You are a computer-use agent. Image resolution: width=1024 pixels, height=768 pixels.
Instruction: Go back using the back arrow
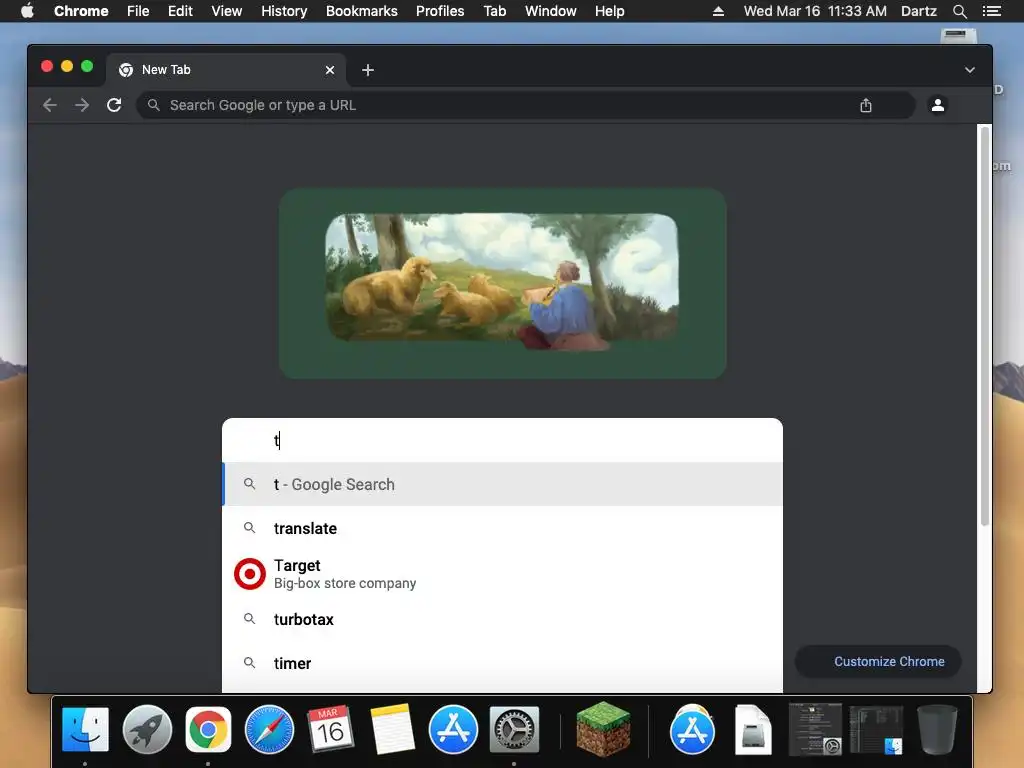click(50, 105)
